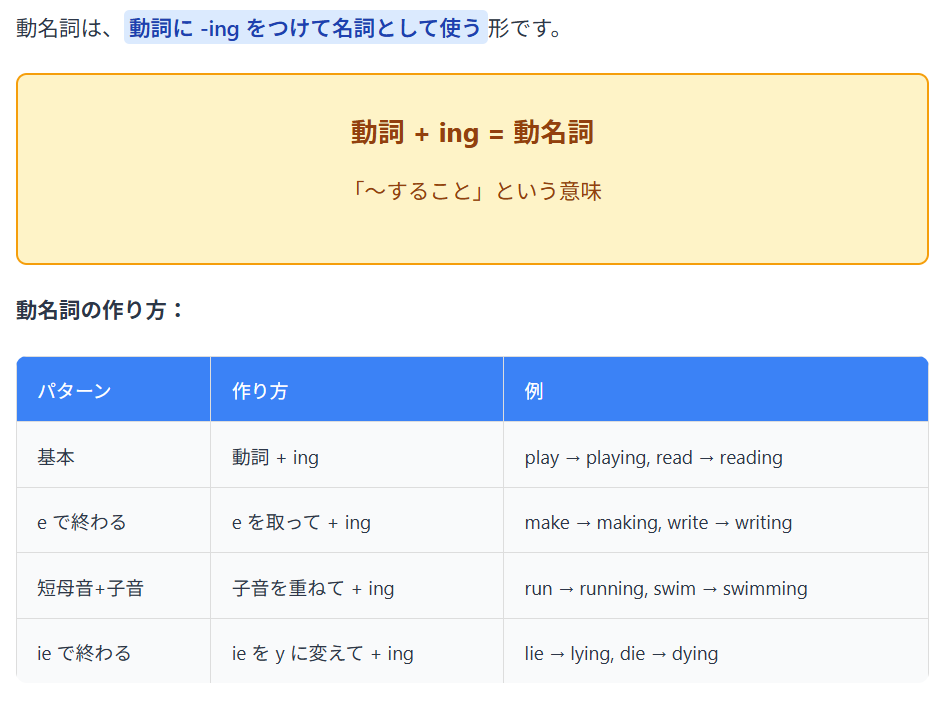Screen dimensions: 946x718
Task: Click the intro text starting with "動名詞は、"
Action: 66,28
